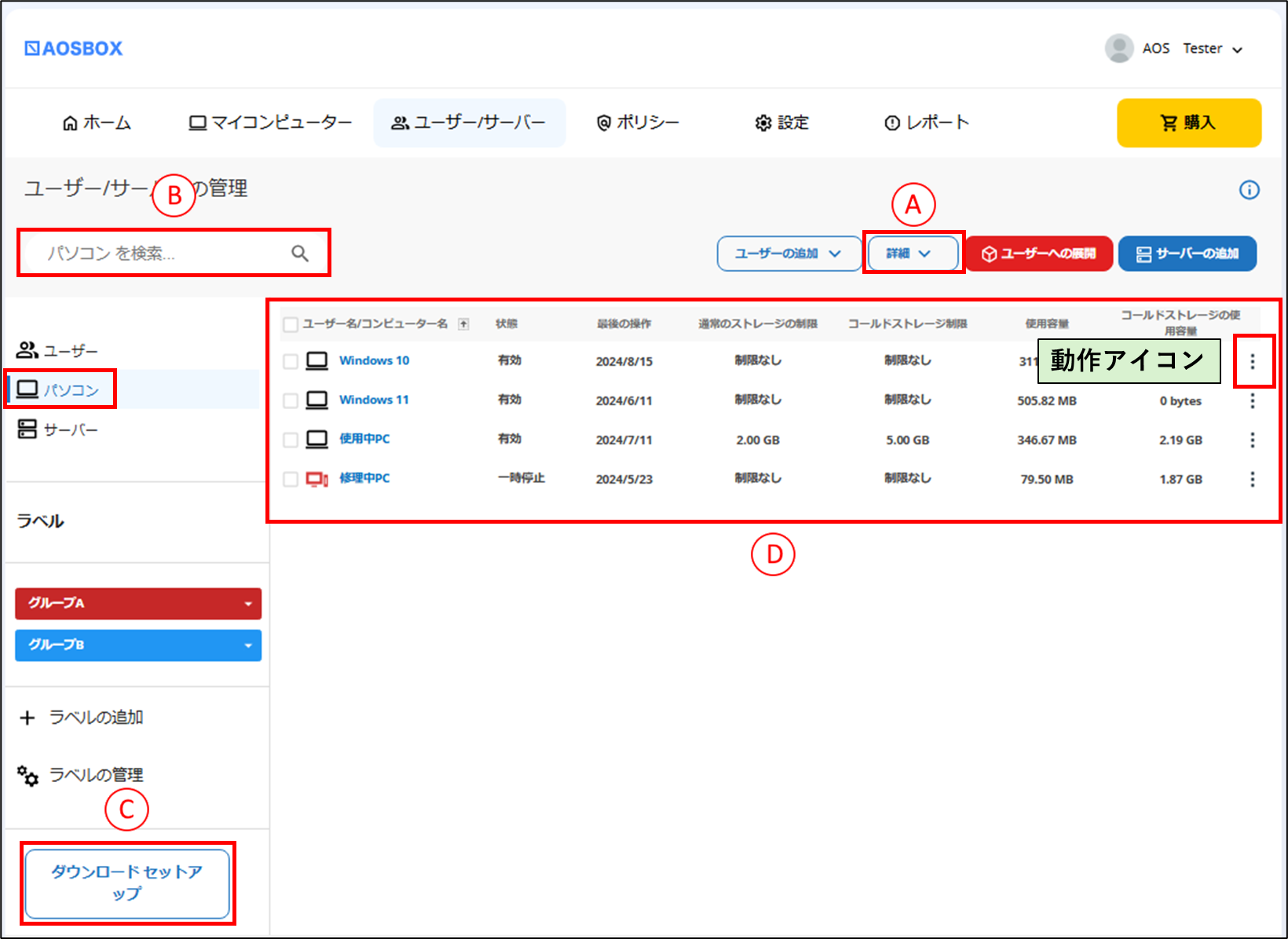
Task: Click the パソコンを検索 search field
Action: click(174, 253)
